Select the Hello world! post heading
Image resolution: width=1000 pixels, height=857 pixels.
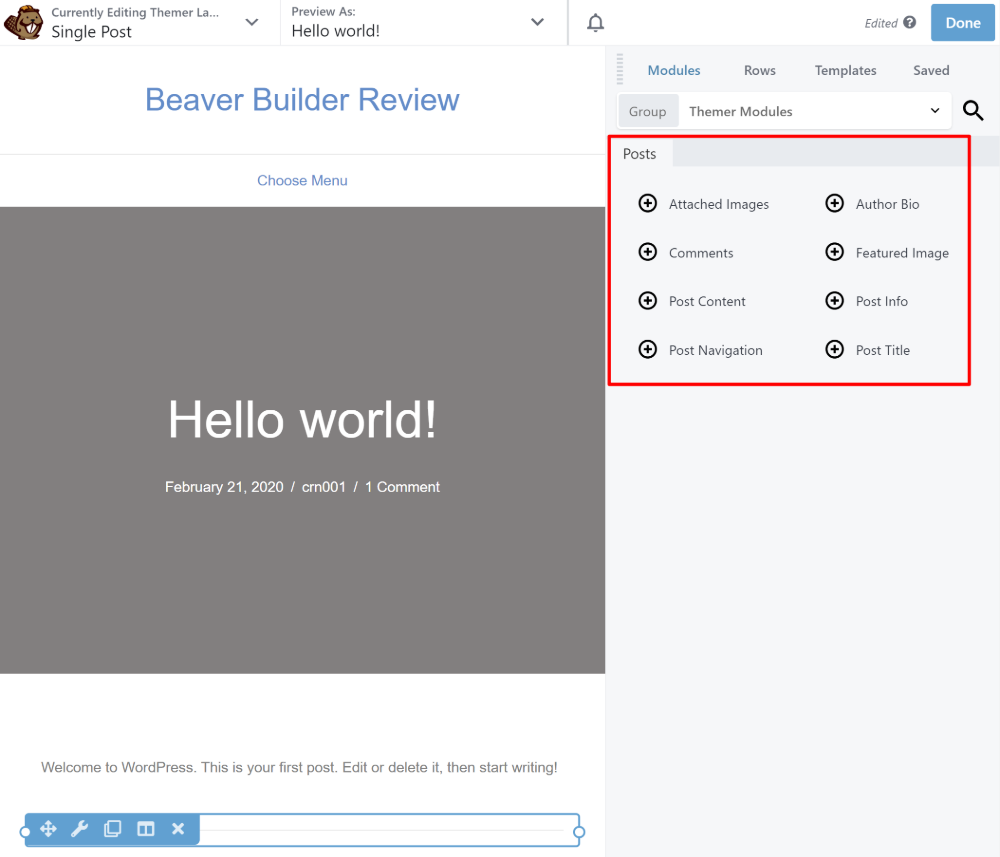302,420
